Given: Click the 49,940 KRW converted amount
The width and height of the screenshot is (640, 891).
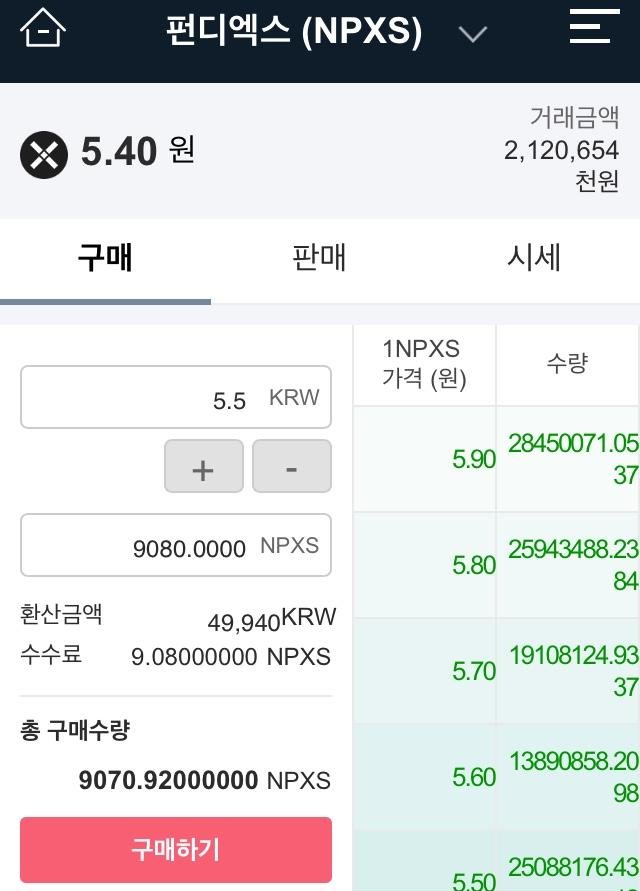Looking at the screenshot, I should coord(272,620).
